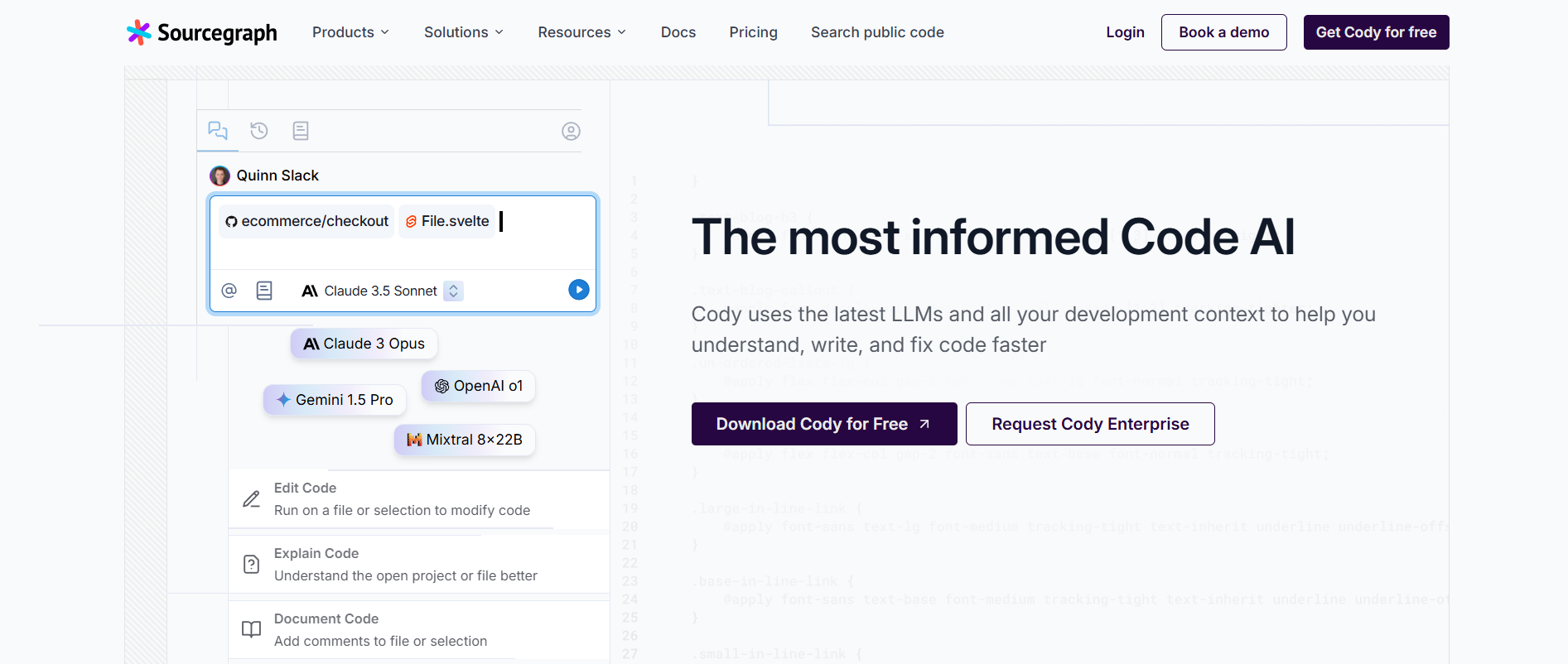The width and height of the screenshot is (1568, 664).
Task: Select the Gemini 1.5 Pro chip
Action: 335,400
